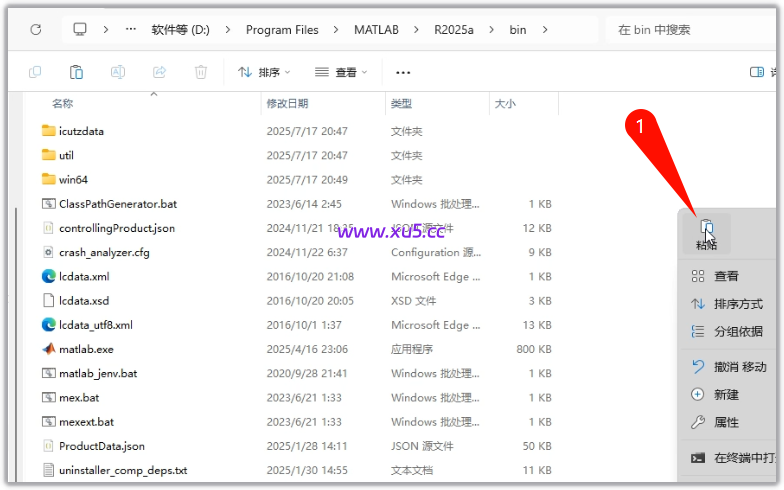Viewport: 784px width, 490px height.
Task: Click the Program Files breadcrumb segment
Action: 282,30
